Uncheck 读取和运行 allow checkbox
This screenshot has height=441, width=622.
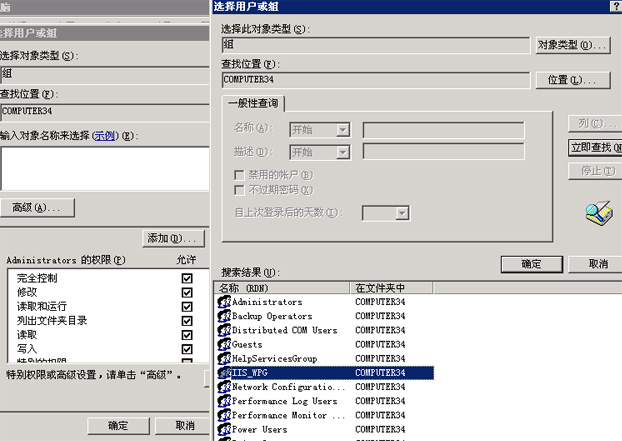[187, 307]
